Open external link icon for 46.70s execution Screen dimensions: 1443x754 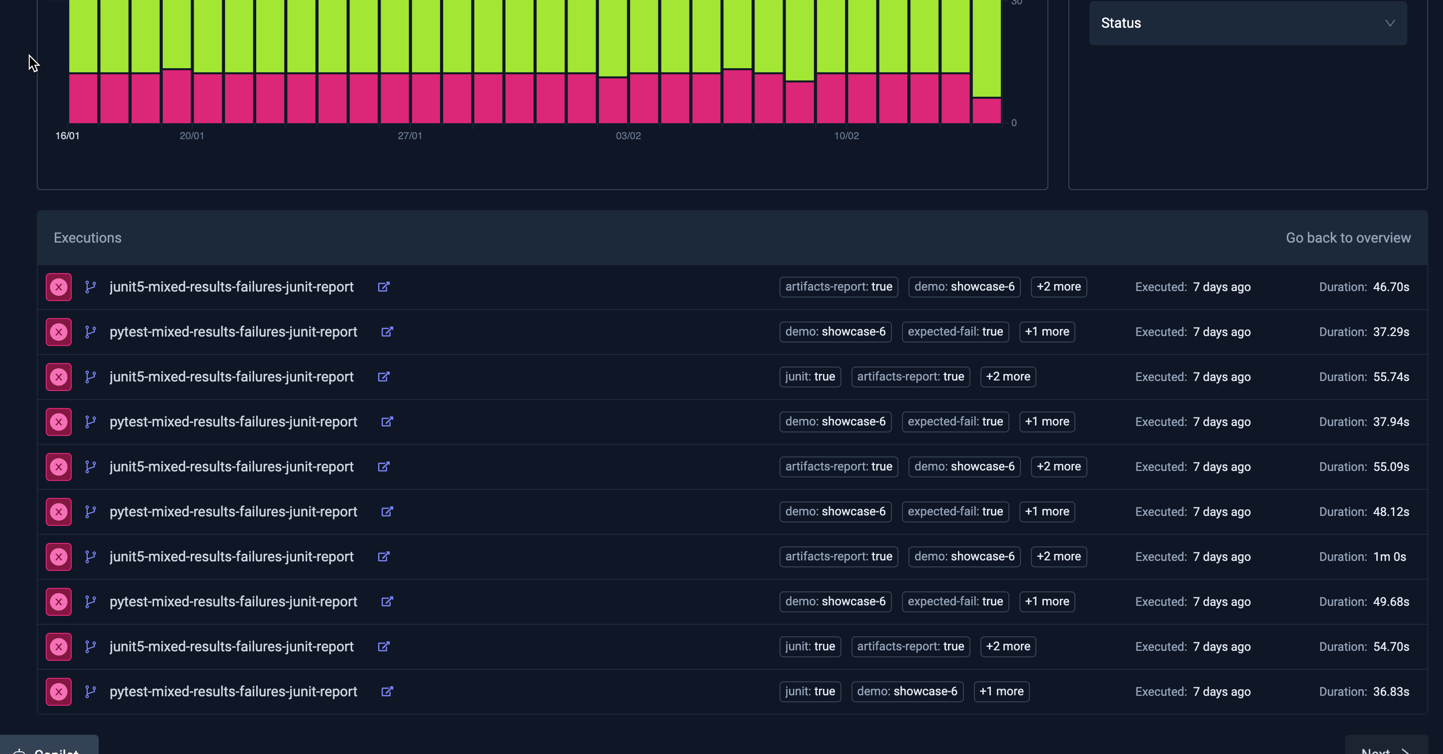383,287
